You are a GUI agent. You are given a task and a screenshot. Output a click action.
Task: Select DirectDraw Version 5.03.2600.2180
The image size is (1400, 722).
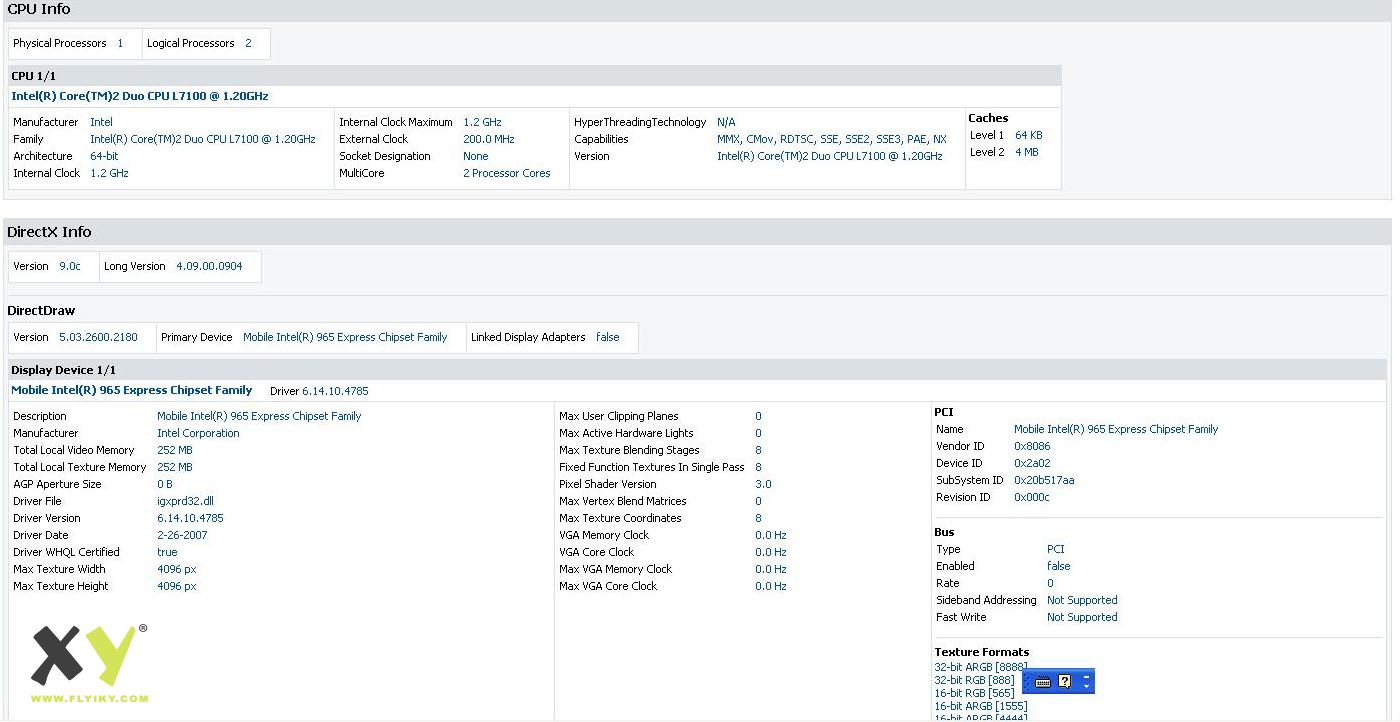98,337
